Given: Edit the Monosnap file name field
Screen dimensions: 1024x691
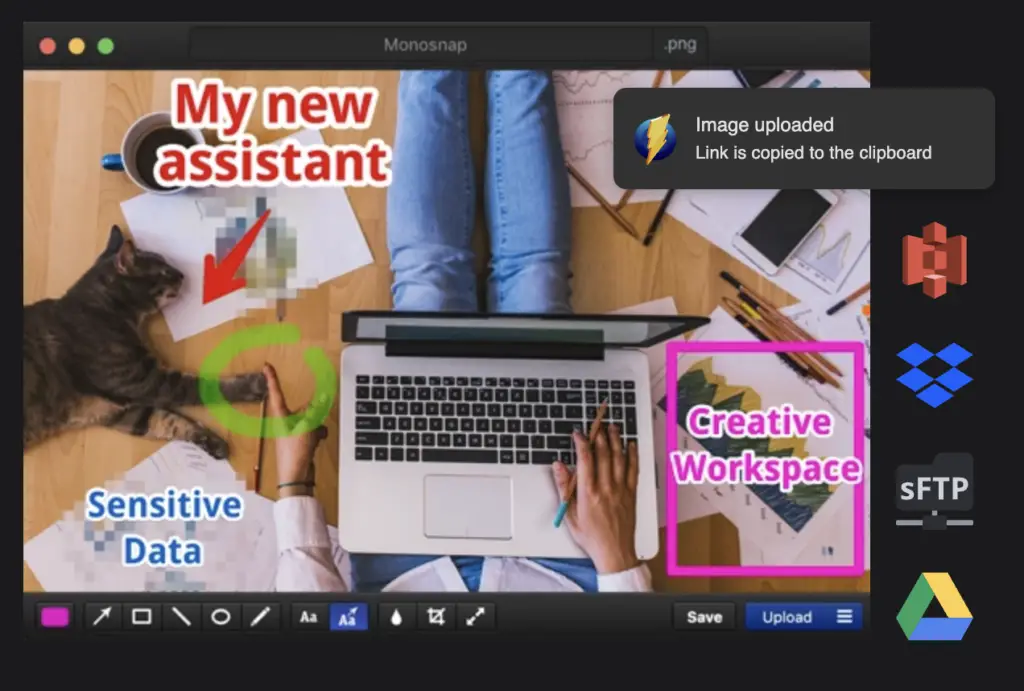Looking at the screenshot, I should (x=421, y=45).
